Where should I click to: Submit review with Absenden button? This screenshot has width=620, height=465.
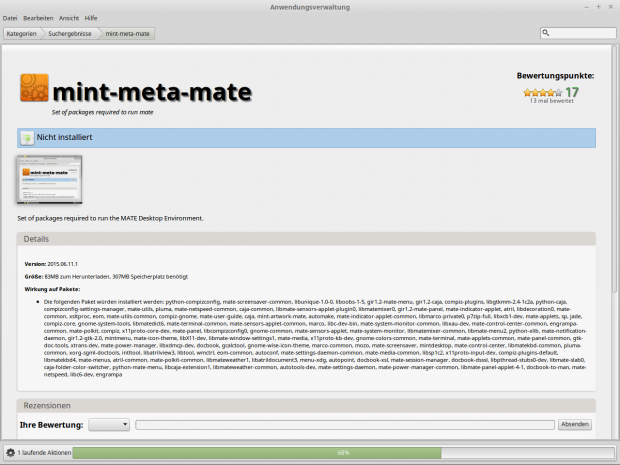[x=575, y=424]
